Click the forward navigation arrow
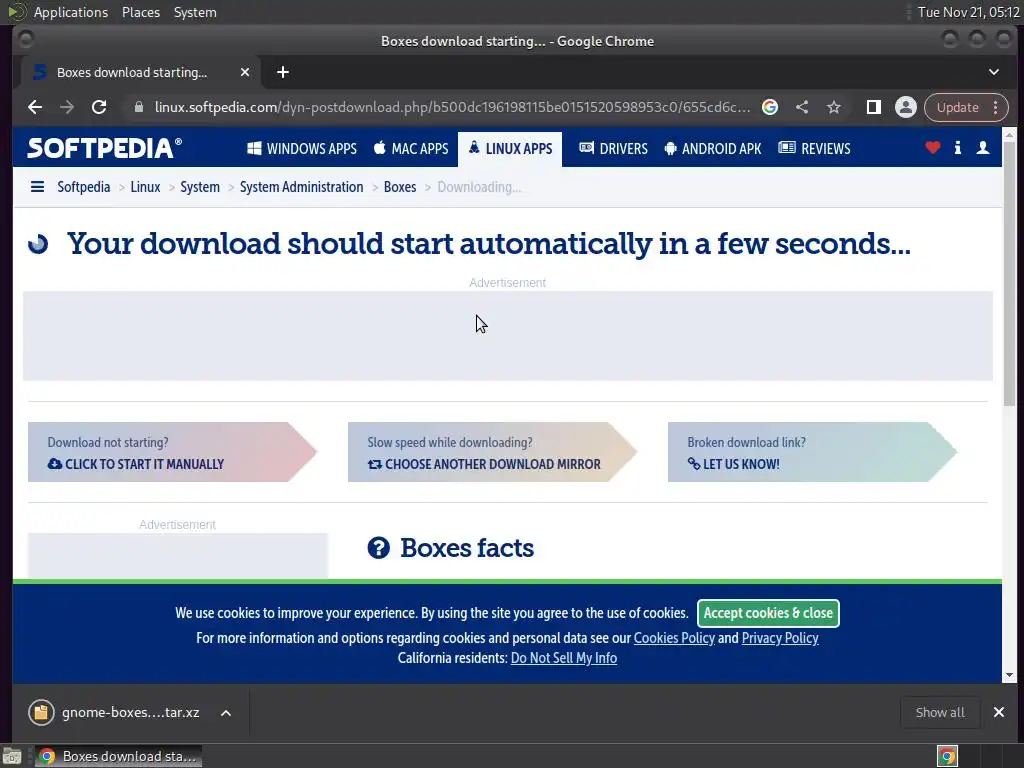Screen dimensions: 1024x768 67,107
